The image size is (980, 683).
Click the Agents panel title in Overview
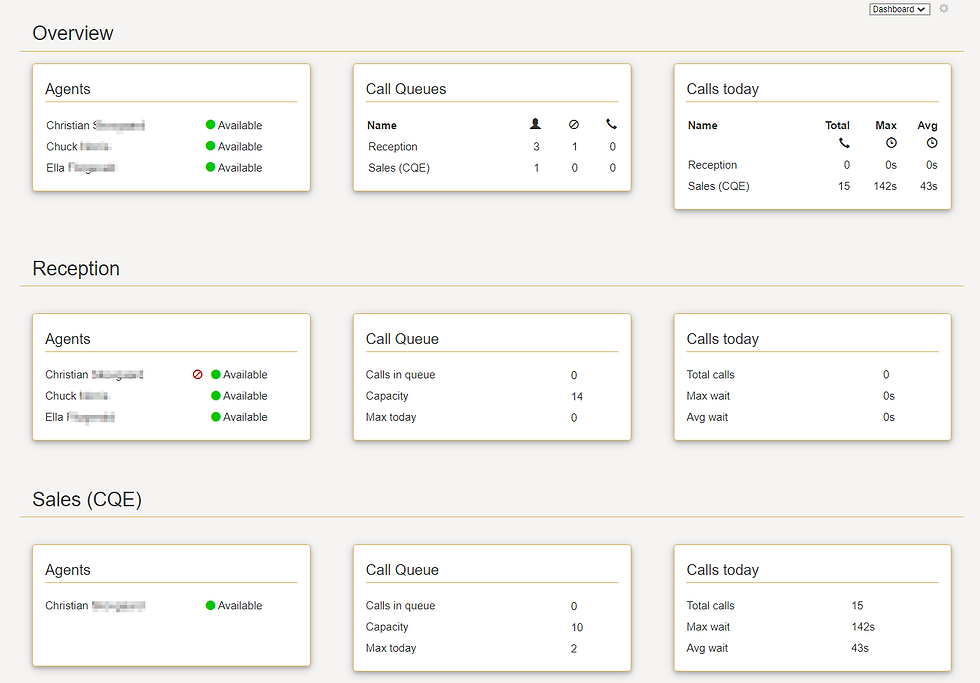[67, 89]
